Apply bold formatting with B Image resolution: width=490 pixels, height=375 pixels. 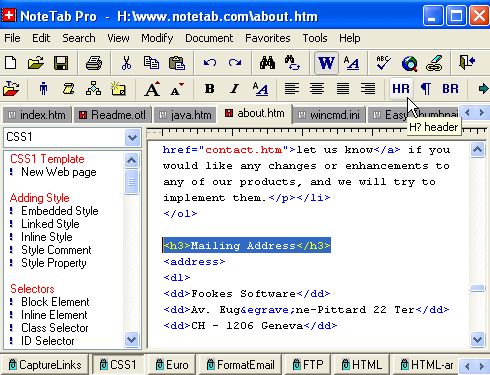coord(210,89)
